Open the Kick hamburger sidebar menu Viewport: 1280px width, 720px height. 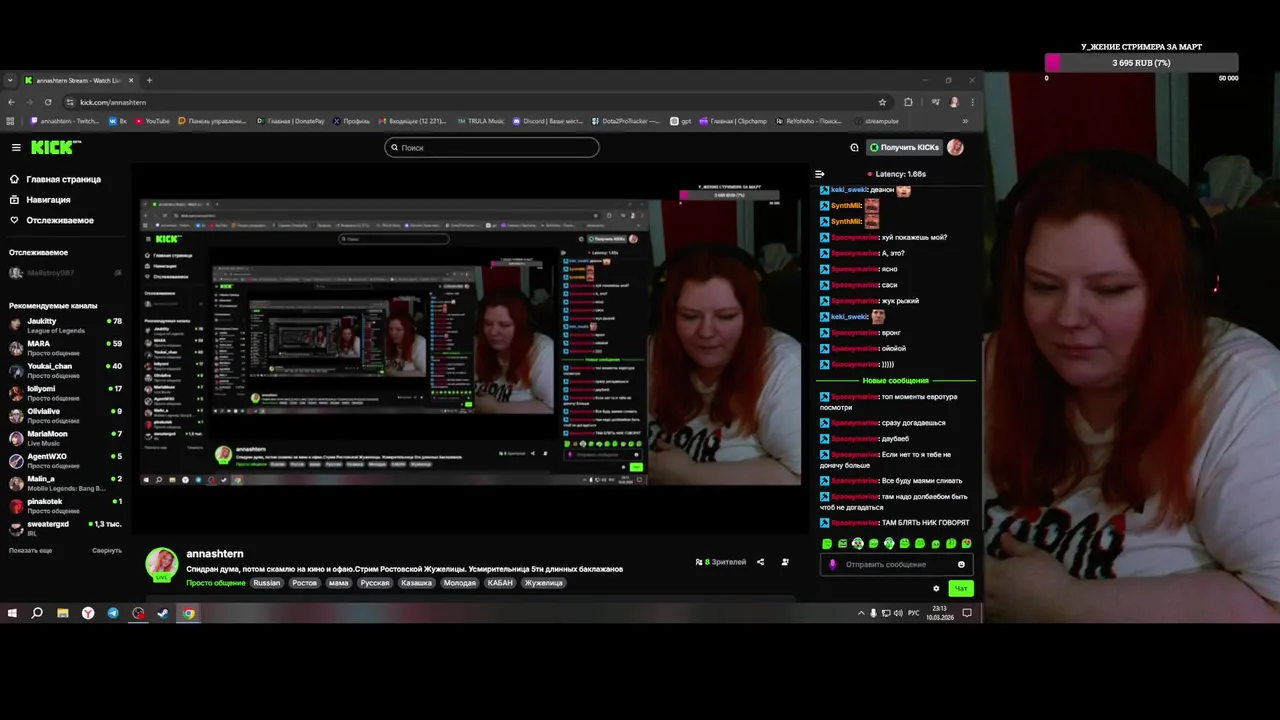[16, 147]
